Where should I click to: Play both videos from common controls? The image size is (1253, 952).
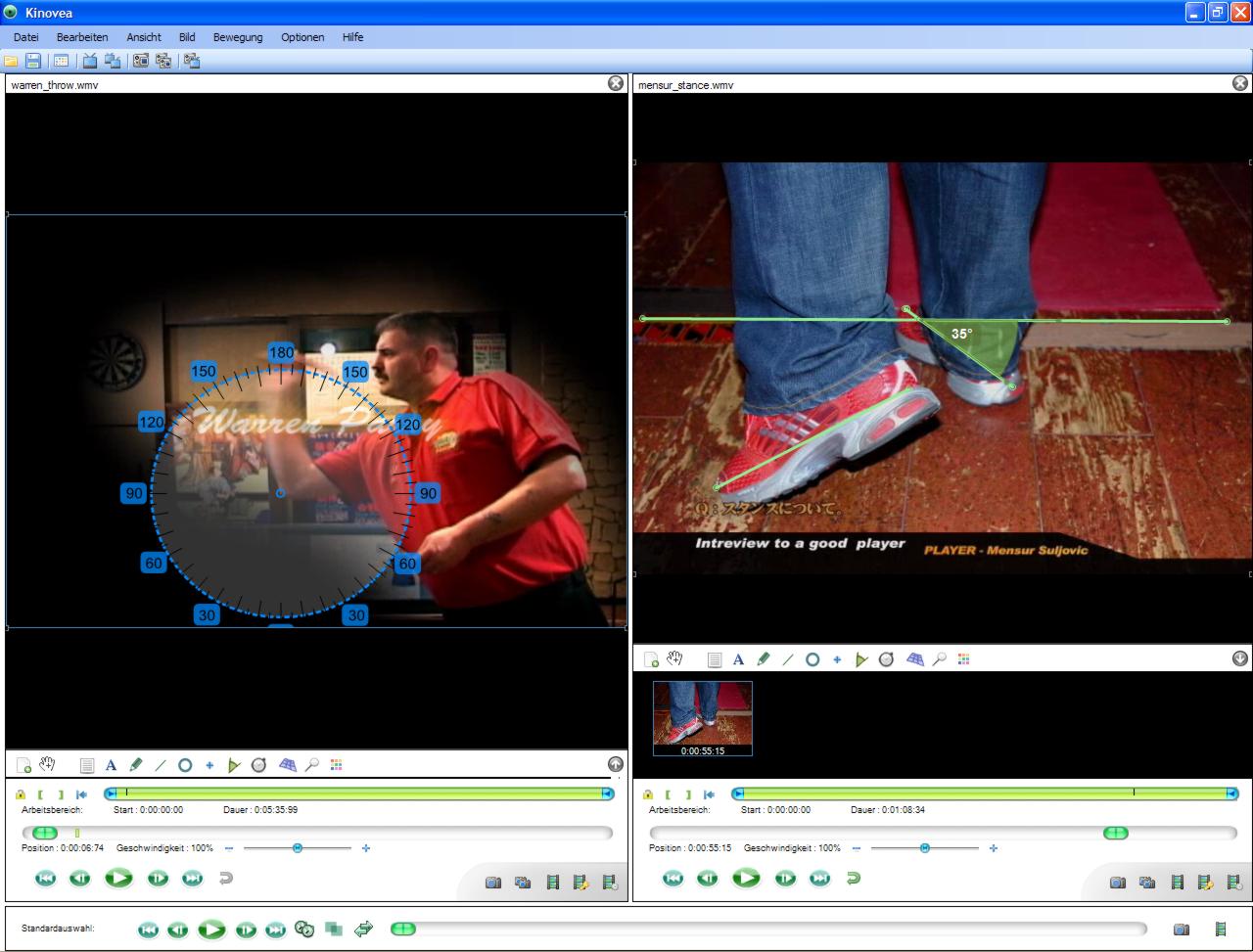pos(211,929)
